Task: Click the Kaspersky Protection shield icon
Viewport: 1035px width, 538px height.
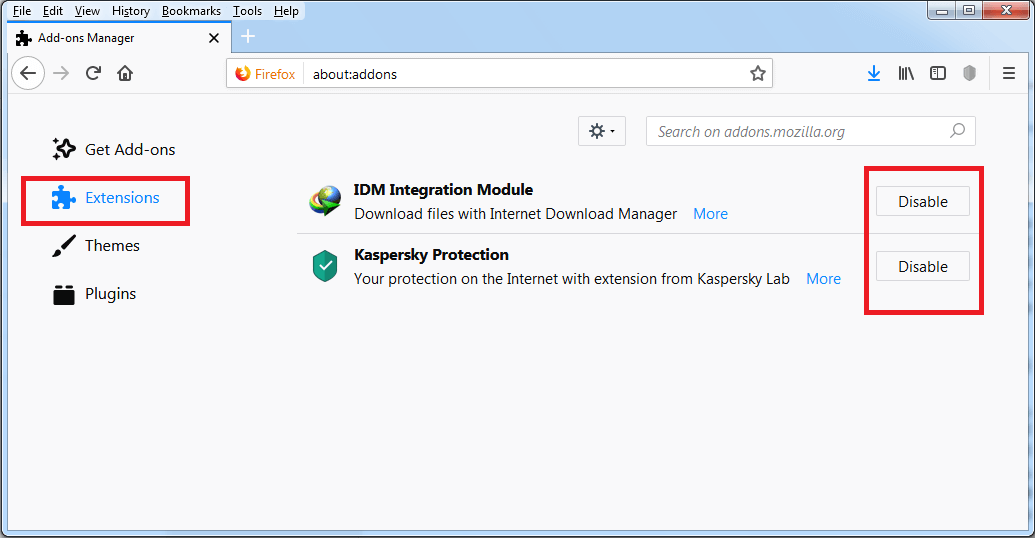Action: pyautogui.click(x=325, y=266)
